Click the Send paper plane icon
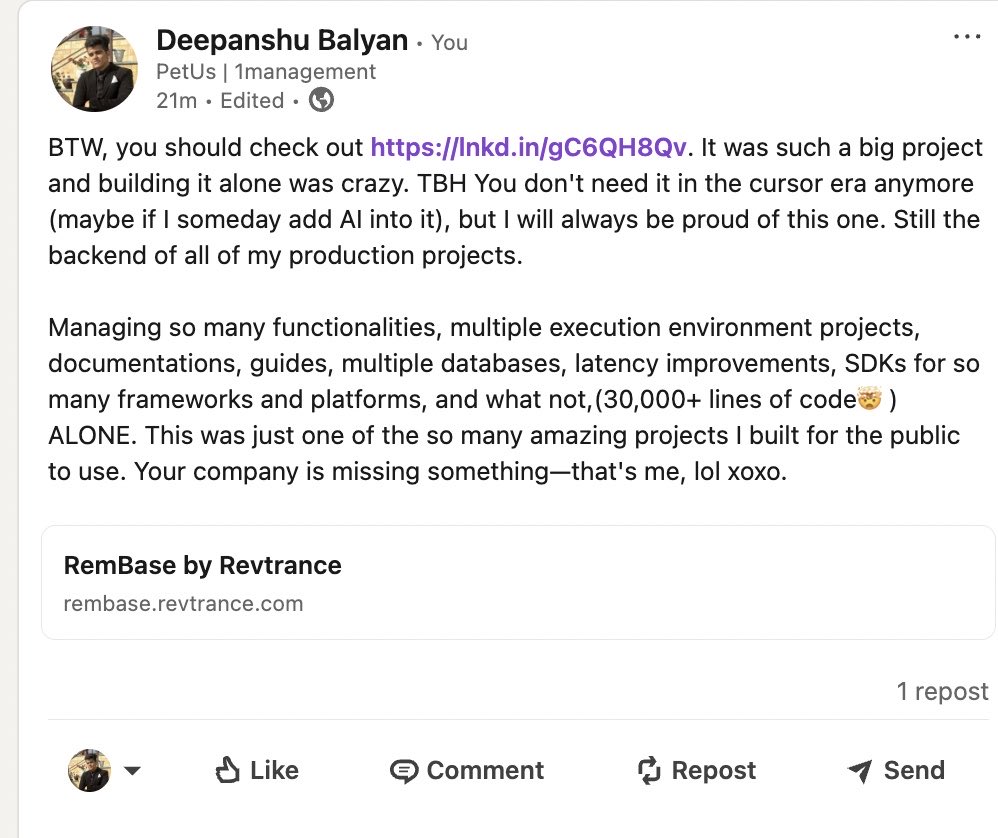 (860, 771)
